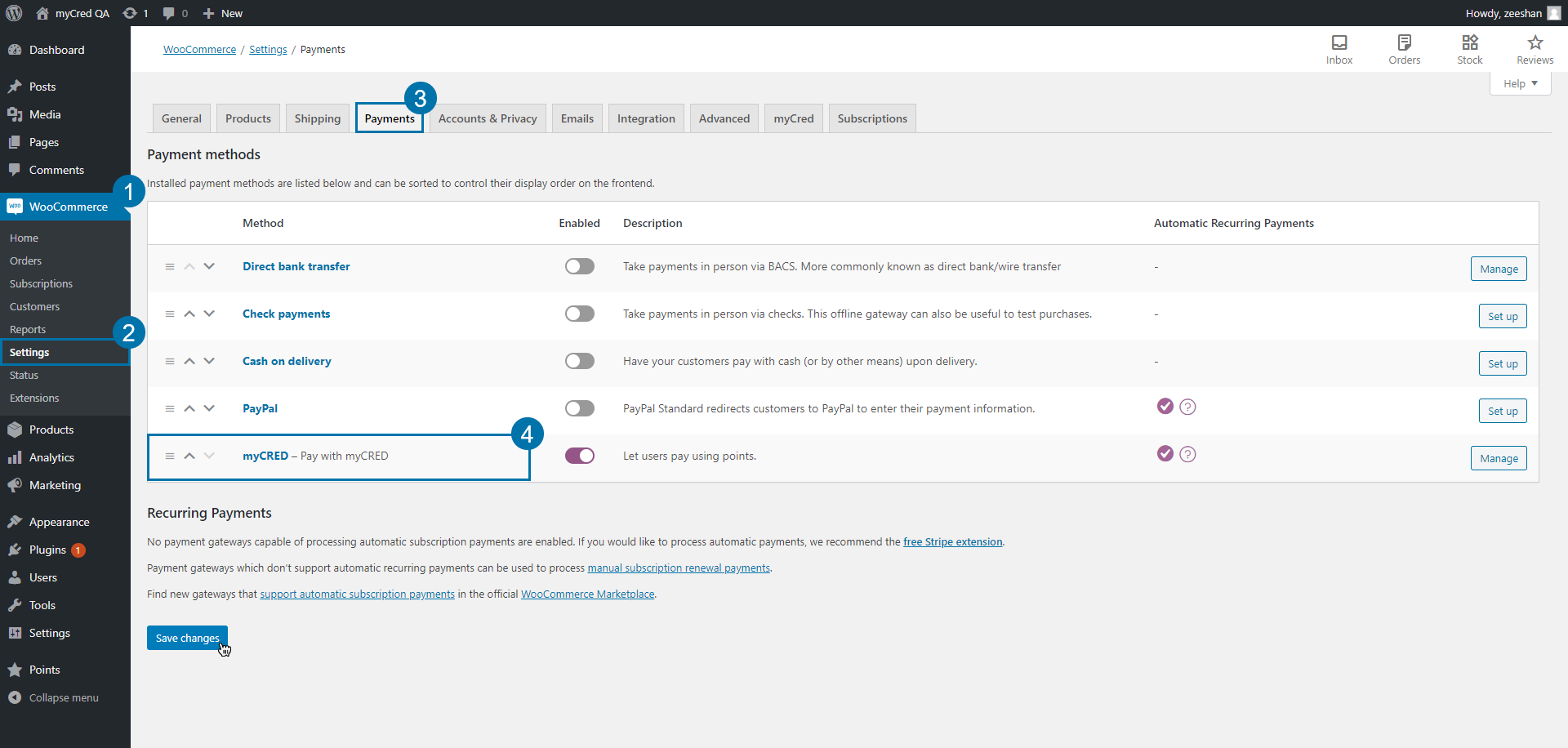
Task: Set up Cash on delivery
Action: coord(1503,363)
